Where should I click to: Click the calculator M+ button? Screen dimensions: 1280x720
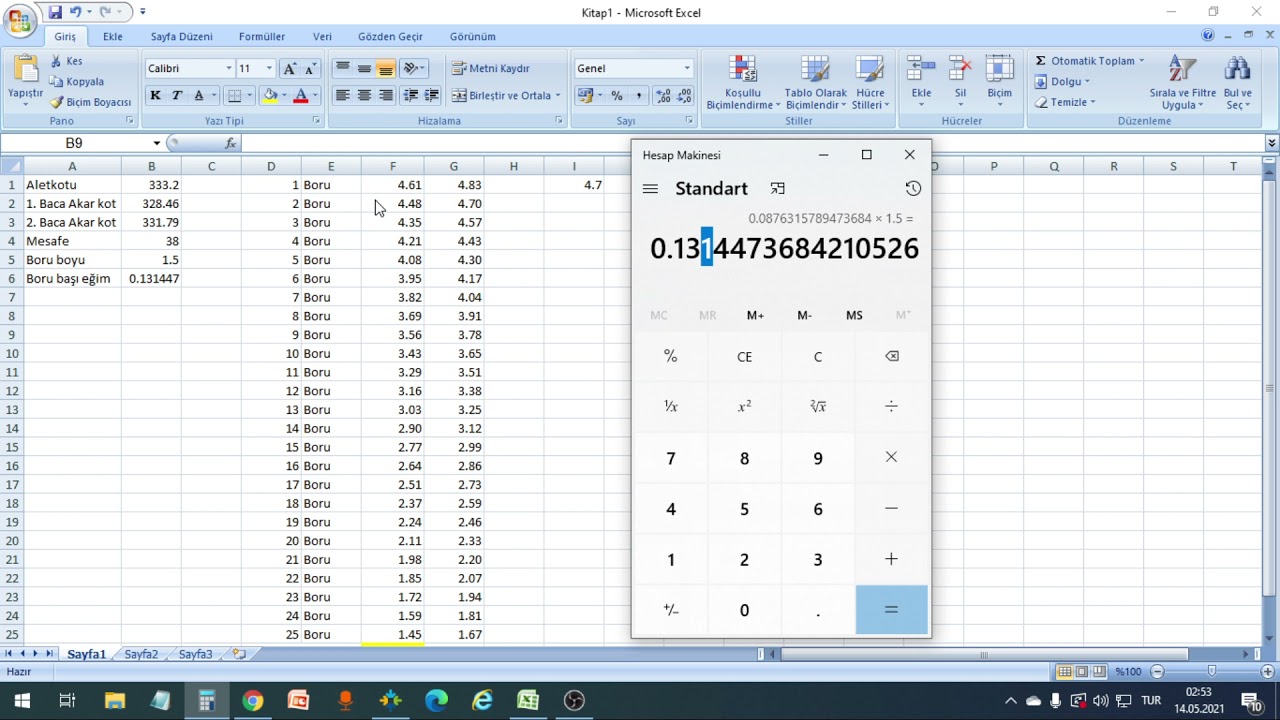tap(755, 315)
